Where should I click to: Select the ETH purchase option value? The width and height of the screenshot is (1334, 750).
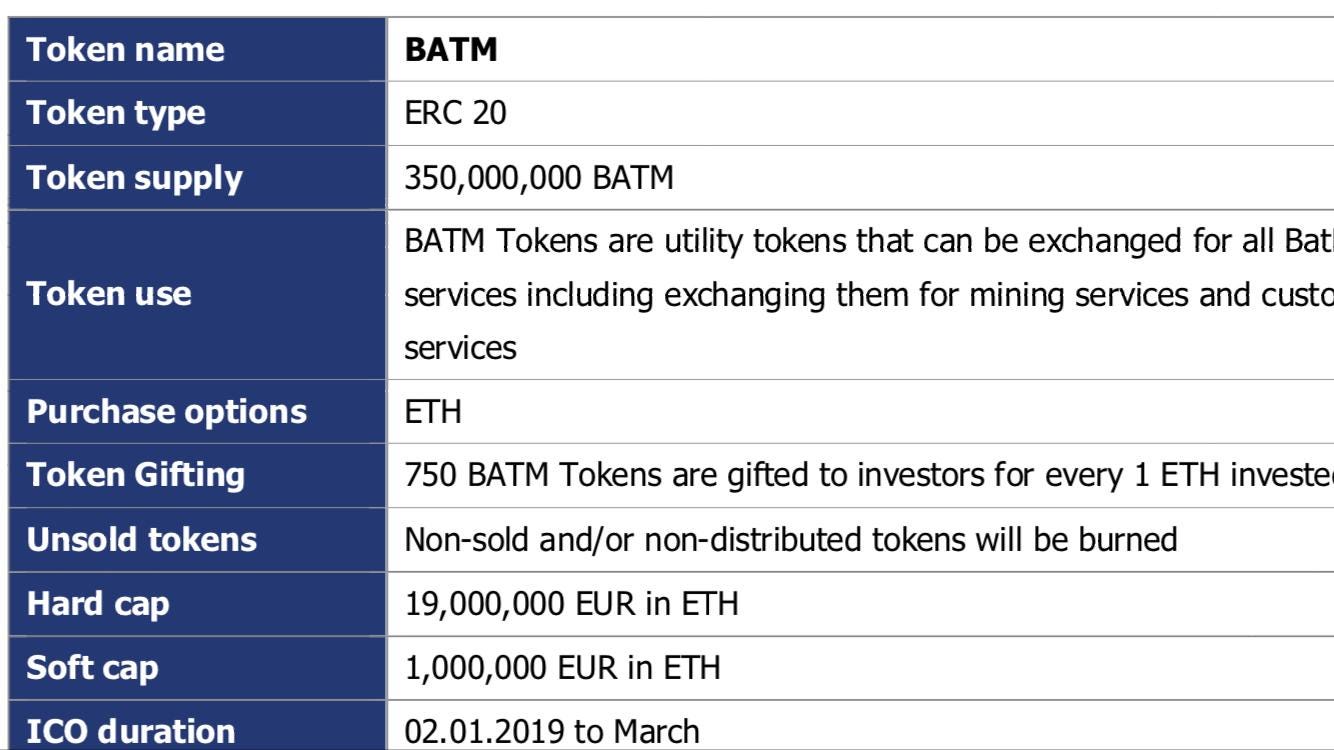click(x=433, y=412)
